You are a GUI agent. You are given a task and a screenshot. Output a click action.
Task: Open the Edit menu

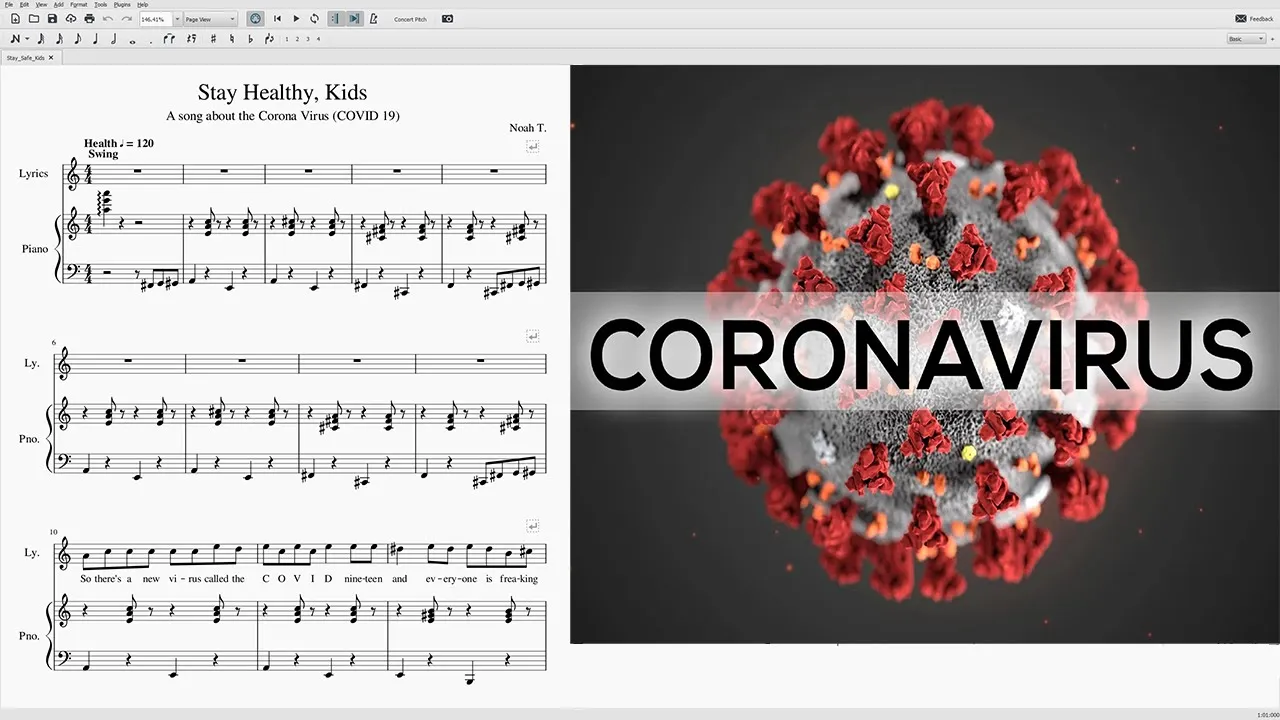point(24,5)
